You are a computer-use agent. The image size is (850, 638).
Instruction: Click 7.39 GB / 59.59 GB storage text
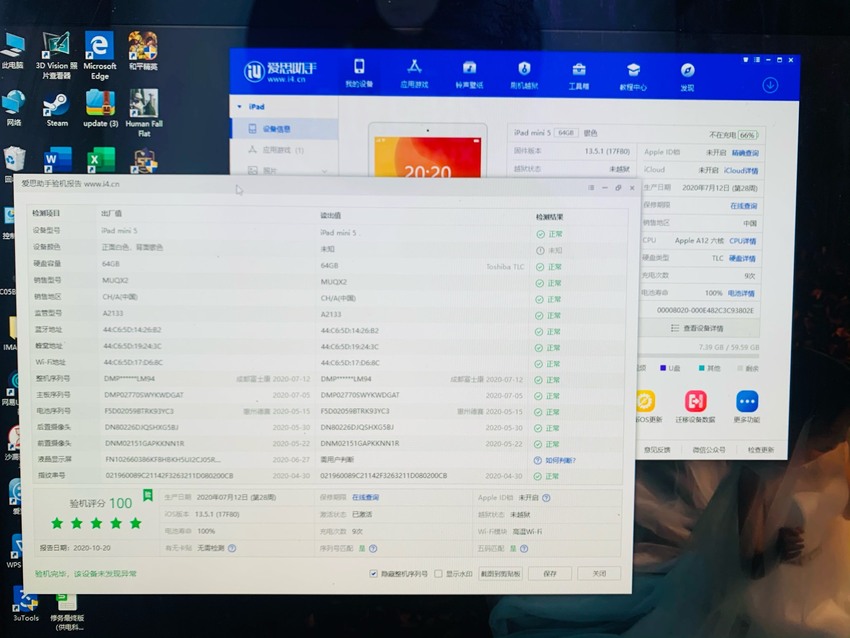729,347
